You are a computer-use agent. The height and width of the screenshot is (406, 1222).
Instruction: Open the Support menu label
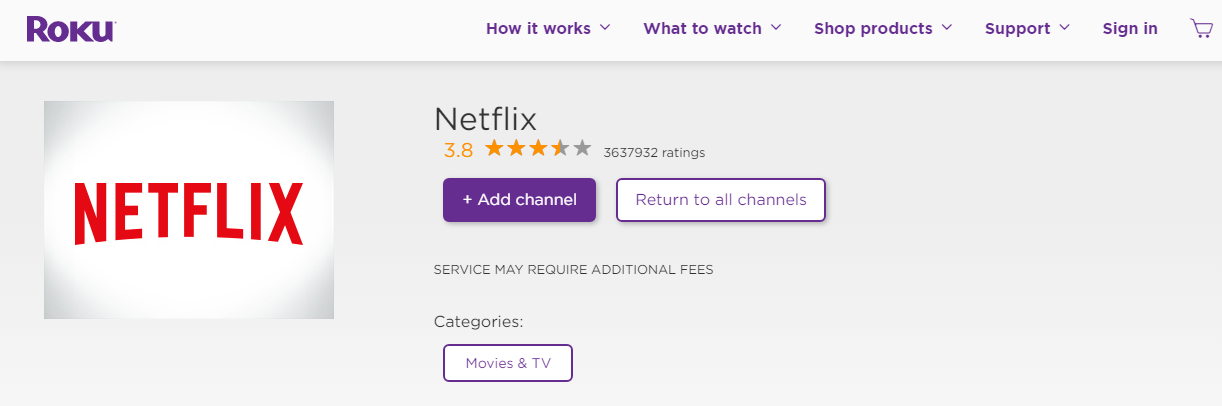pyautogui.click(x=1017, y=29)
